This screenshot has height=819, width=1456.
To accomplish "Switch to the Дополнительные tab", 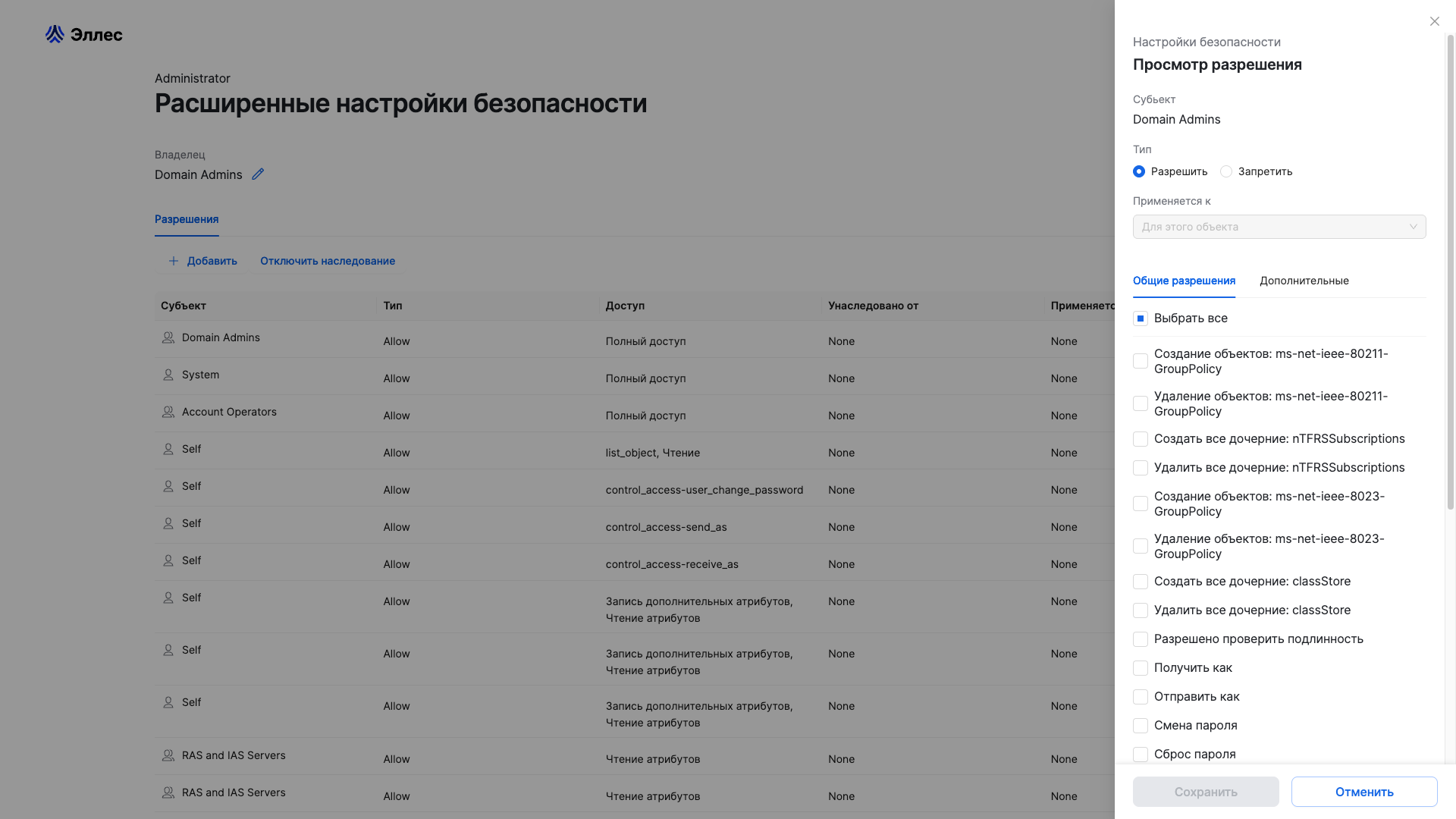I will click(1304, 281).
